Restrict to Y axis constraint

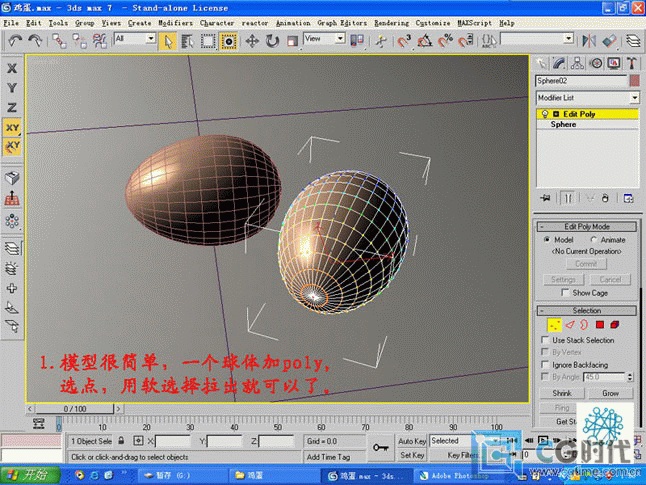pyautogui.click(x=12, y=88)
